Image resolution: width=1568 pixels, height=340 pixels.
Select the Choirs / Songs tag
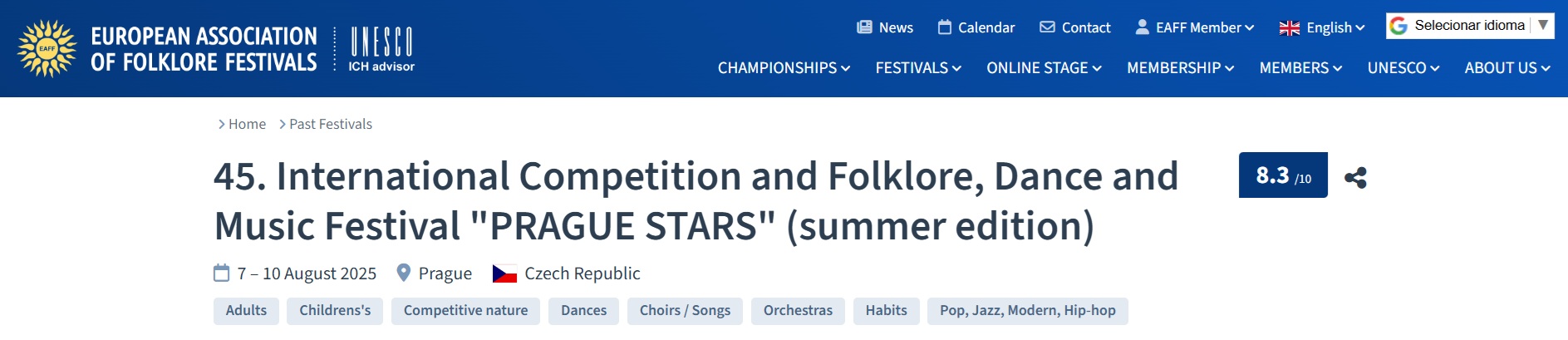685,310
